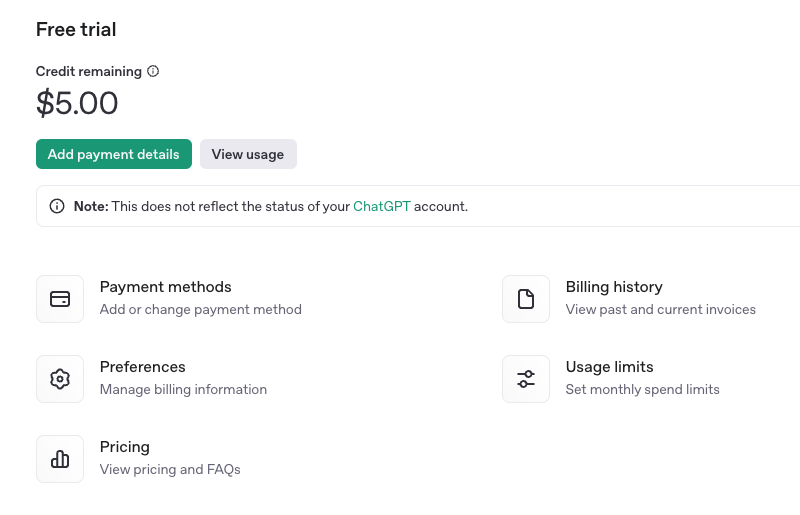Select "Add or change payment method" text
Image resolution: width=800 pixels, height=515 pixels.
point(200,310)
